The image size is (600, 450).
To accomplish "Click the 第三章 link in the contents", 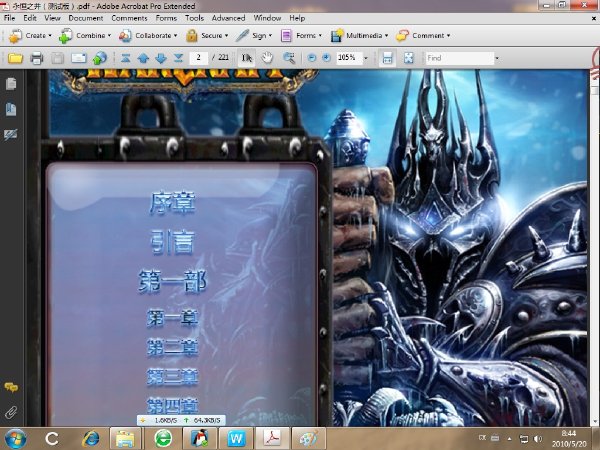I will click(173, 377).
